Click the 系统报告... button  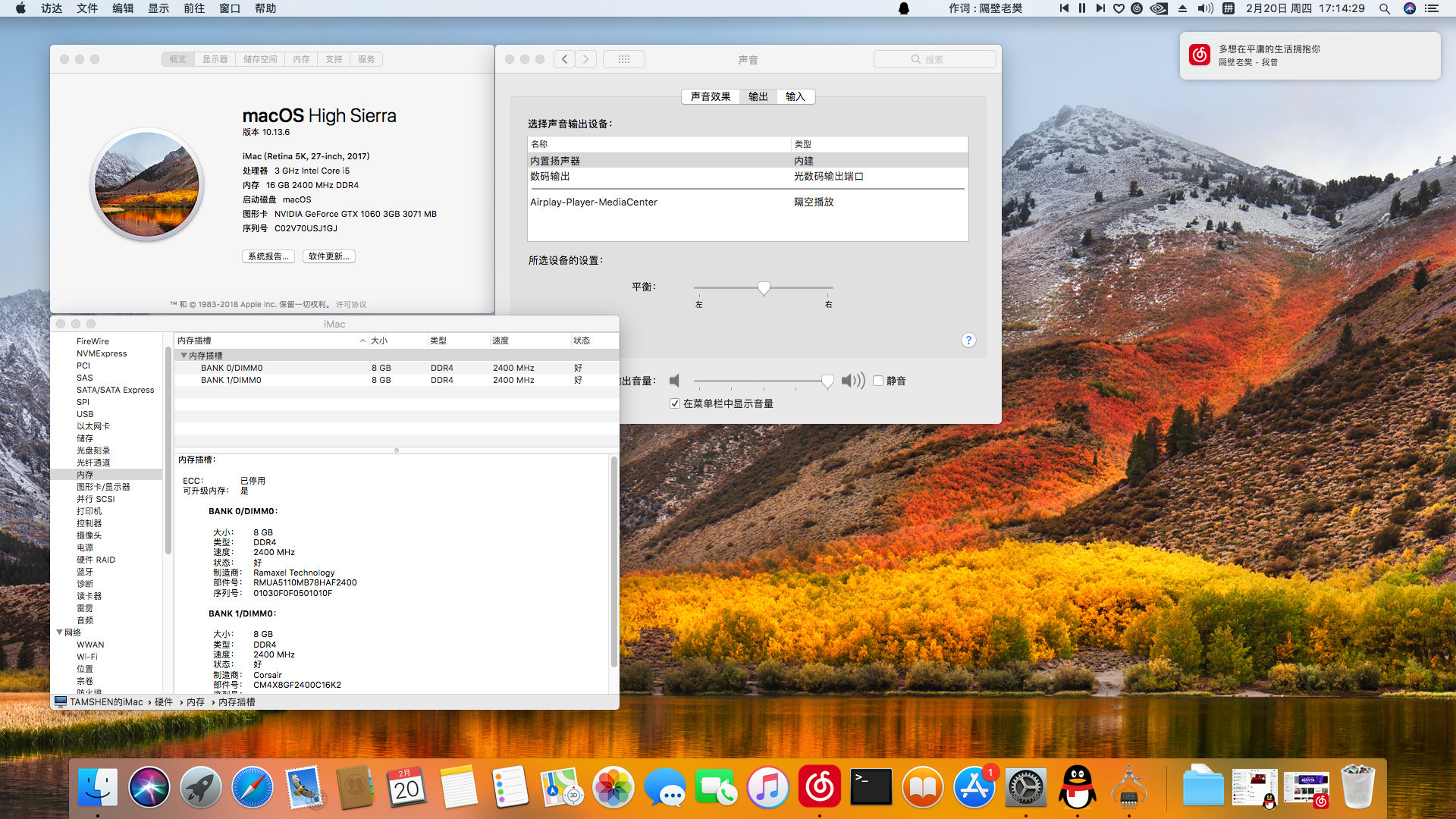click(x=268, y=256)
